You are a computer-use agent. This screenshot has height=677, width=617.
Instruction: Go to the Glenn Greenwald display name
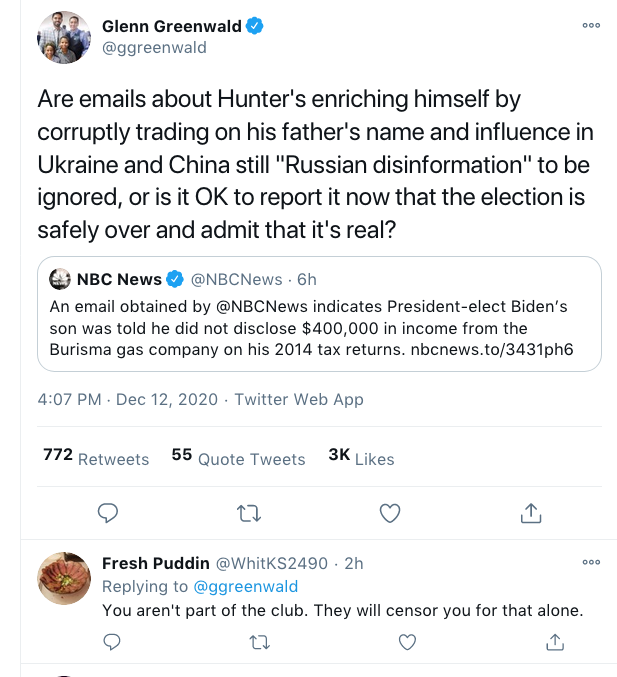click(171, 26)
